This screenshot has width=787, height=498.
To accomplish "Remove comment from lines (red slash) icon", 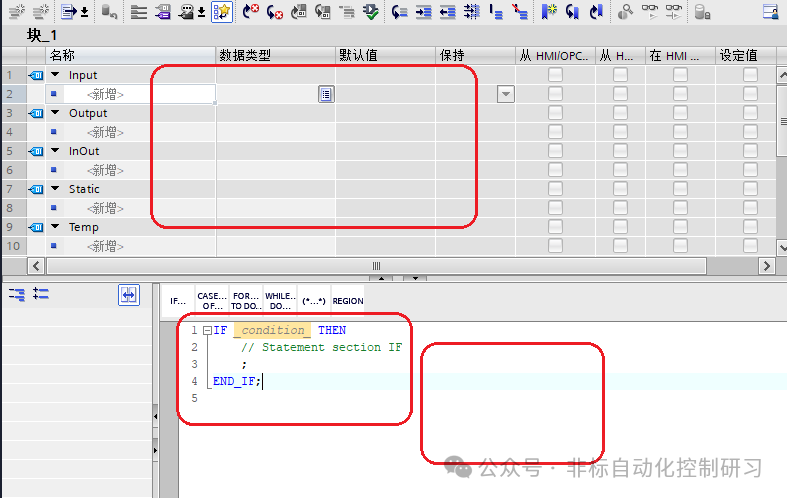I will pyautogui.click(x=520, y=12).
